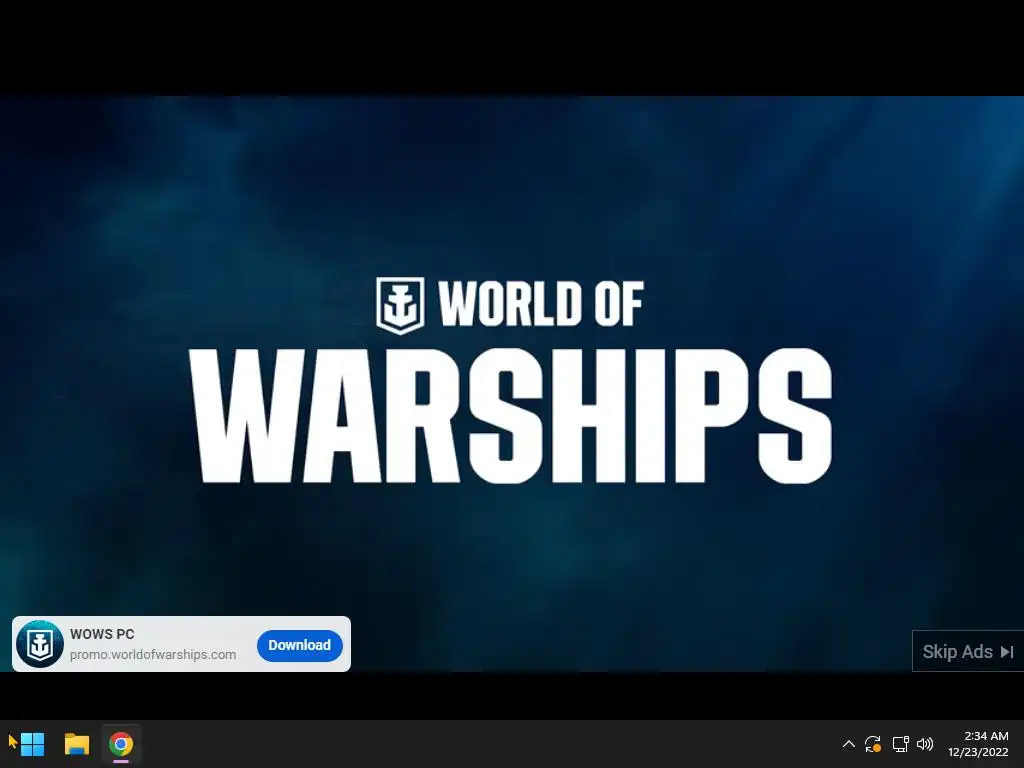The height and width of the screenshot is (768, 1024).
Task: Open the promo.worldofwarships.com link
Action: coord(153,654)
